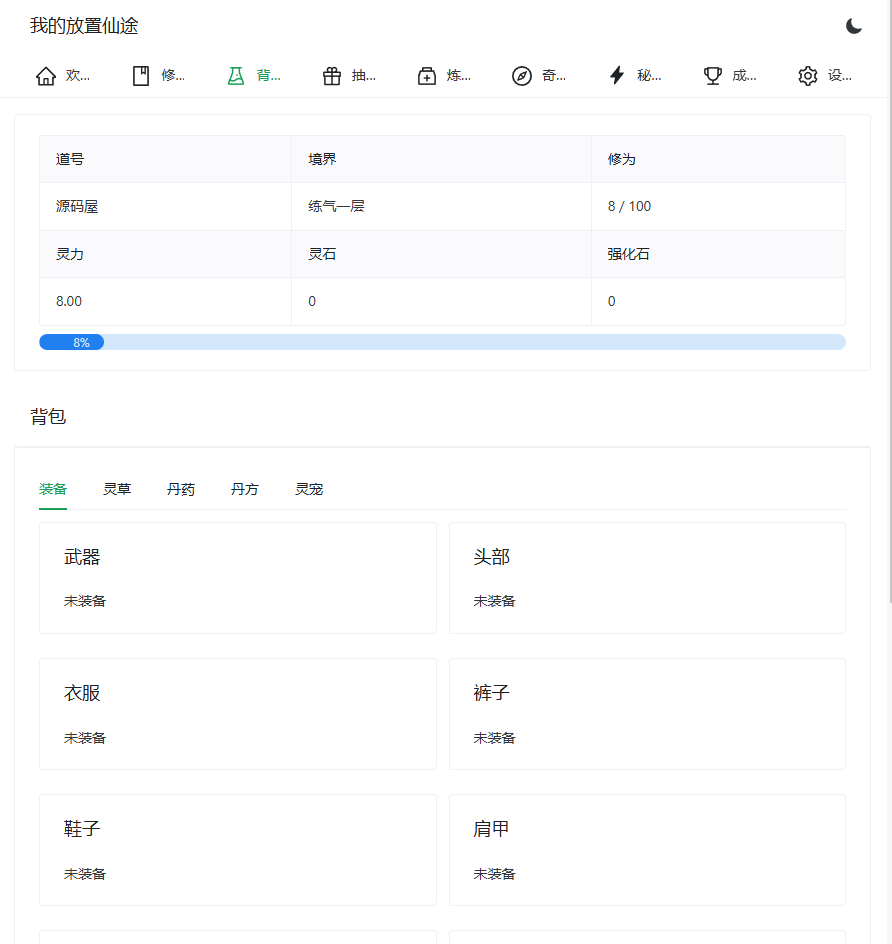The image size is (892, 944).
Task: Open the 丹药 tab in backpack
Action: (x=180, y=489)
